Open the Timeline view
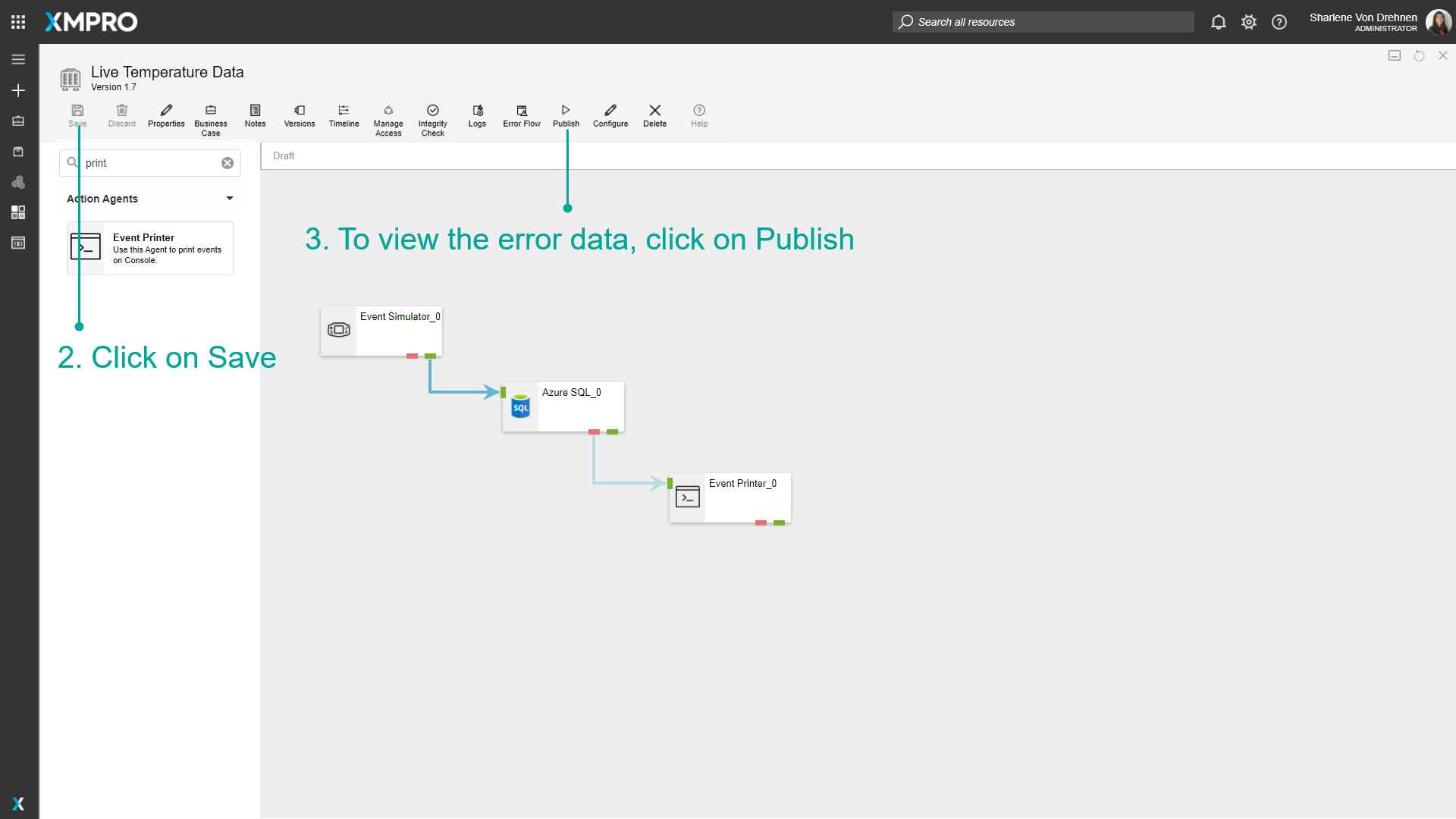The image size is (1456, 819). [344, 116]
